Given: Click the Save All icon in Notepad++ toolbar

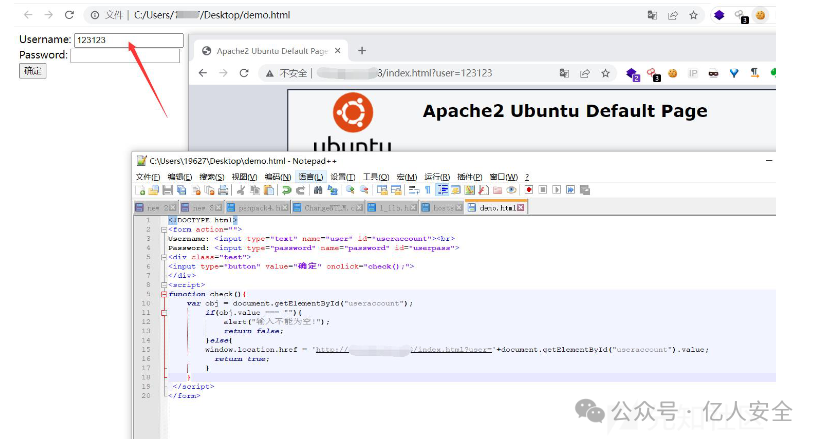Looking at the screenshot, I should pyautogui.click(x=182, y=190).
